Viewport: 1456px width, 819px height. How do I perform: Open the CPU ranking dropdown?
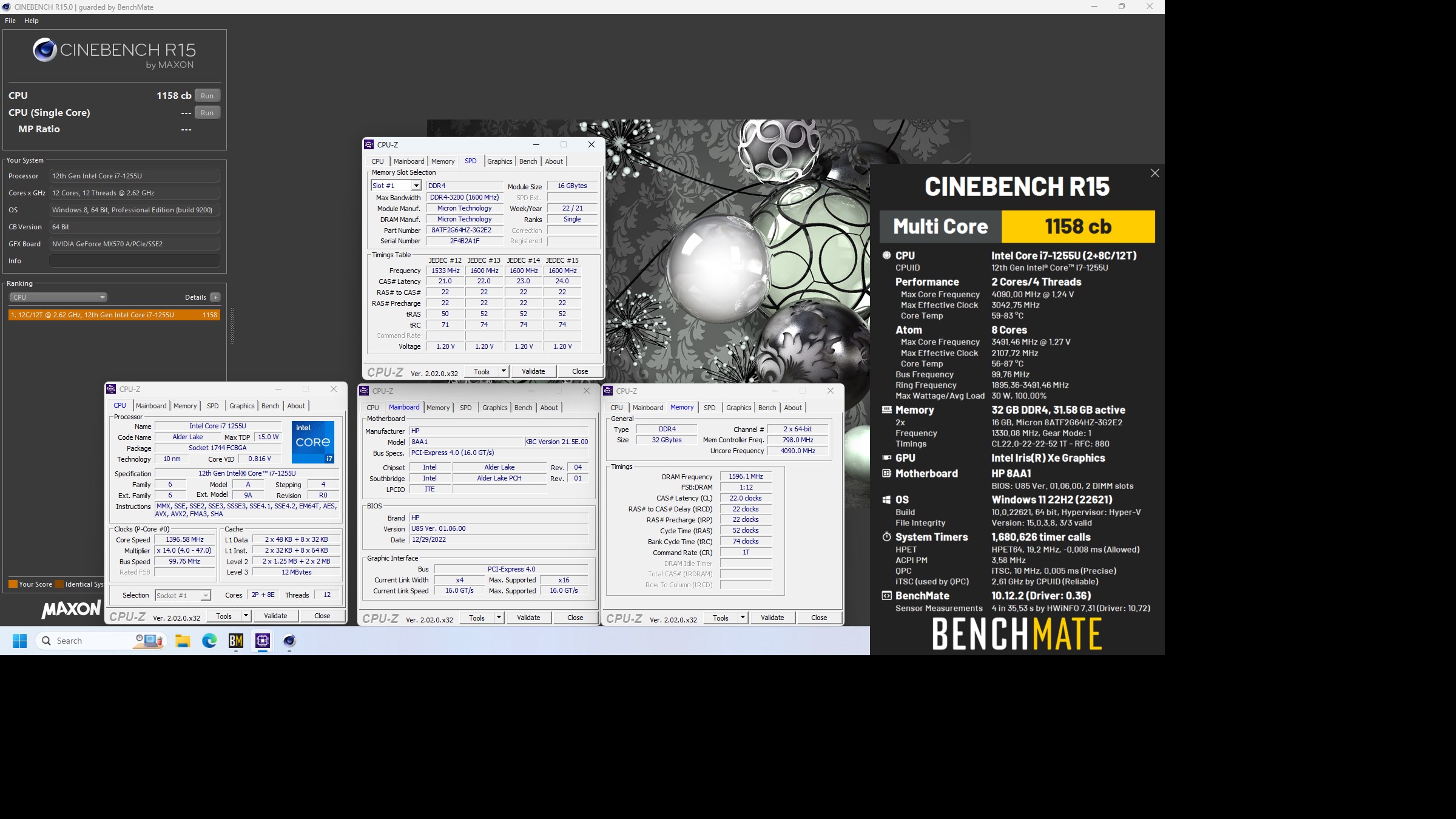58,297
